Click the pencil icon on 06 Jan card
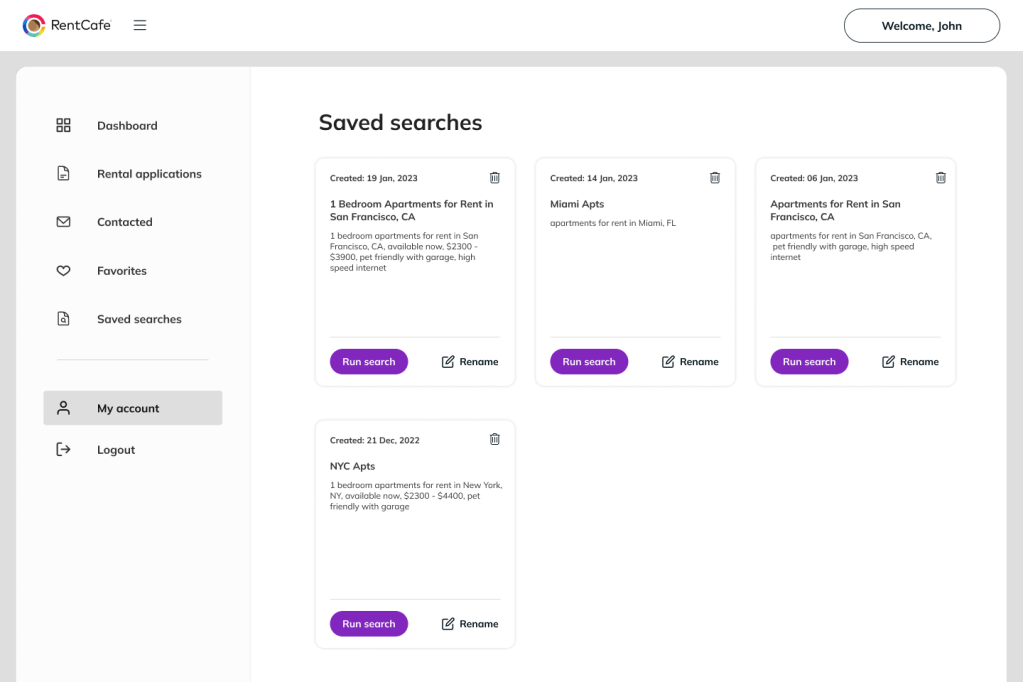This screenshot has height=682, width=1023. pyautogui.click(x=888, y=362)
